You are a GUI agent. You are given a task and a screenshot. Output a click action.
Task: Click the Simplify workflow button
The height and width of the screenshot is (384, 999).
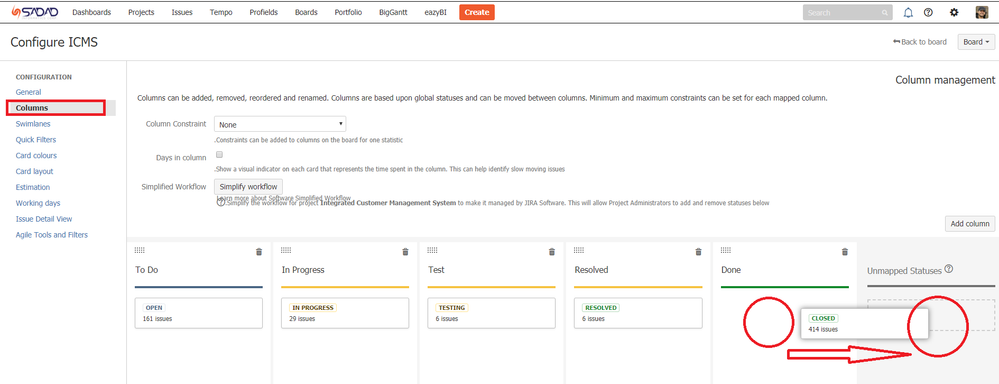(x=248, y=187)
